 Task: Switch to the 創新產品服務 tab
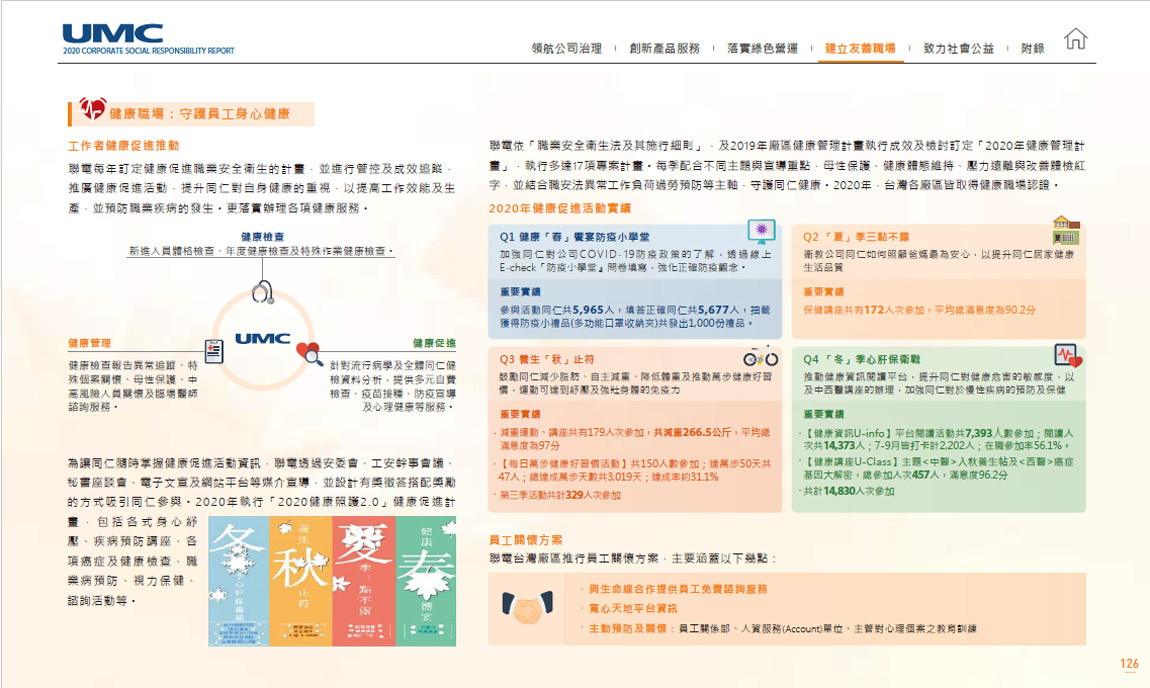coord(665,48)
